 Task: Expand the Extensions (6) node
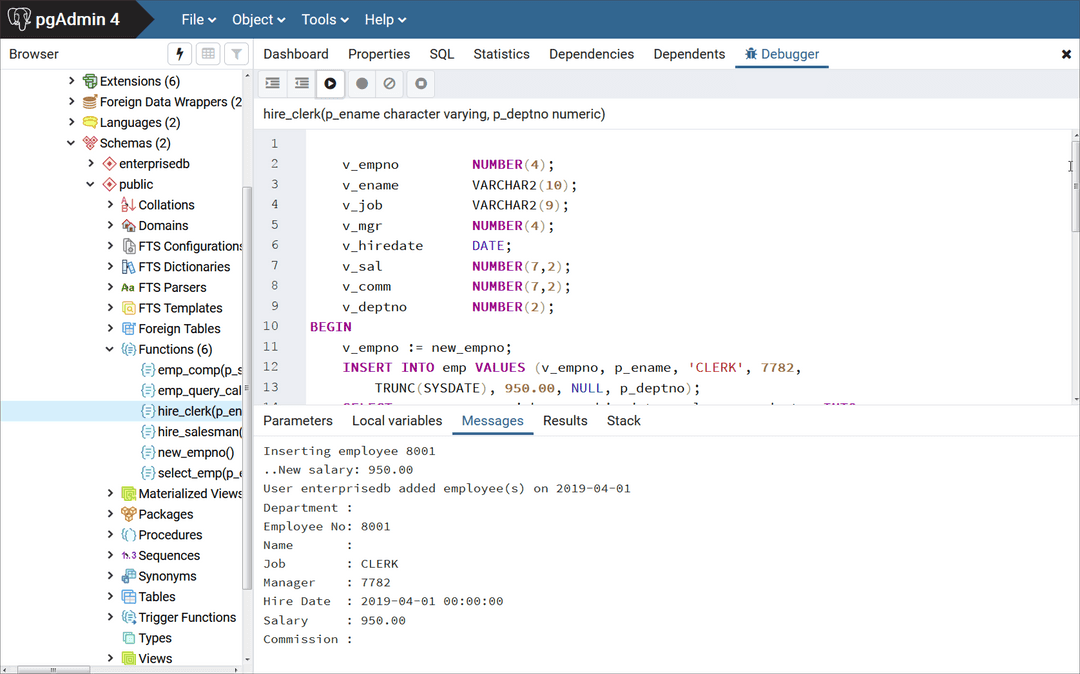[71, 81]
